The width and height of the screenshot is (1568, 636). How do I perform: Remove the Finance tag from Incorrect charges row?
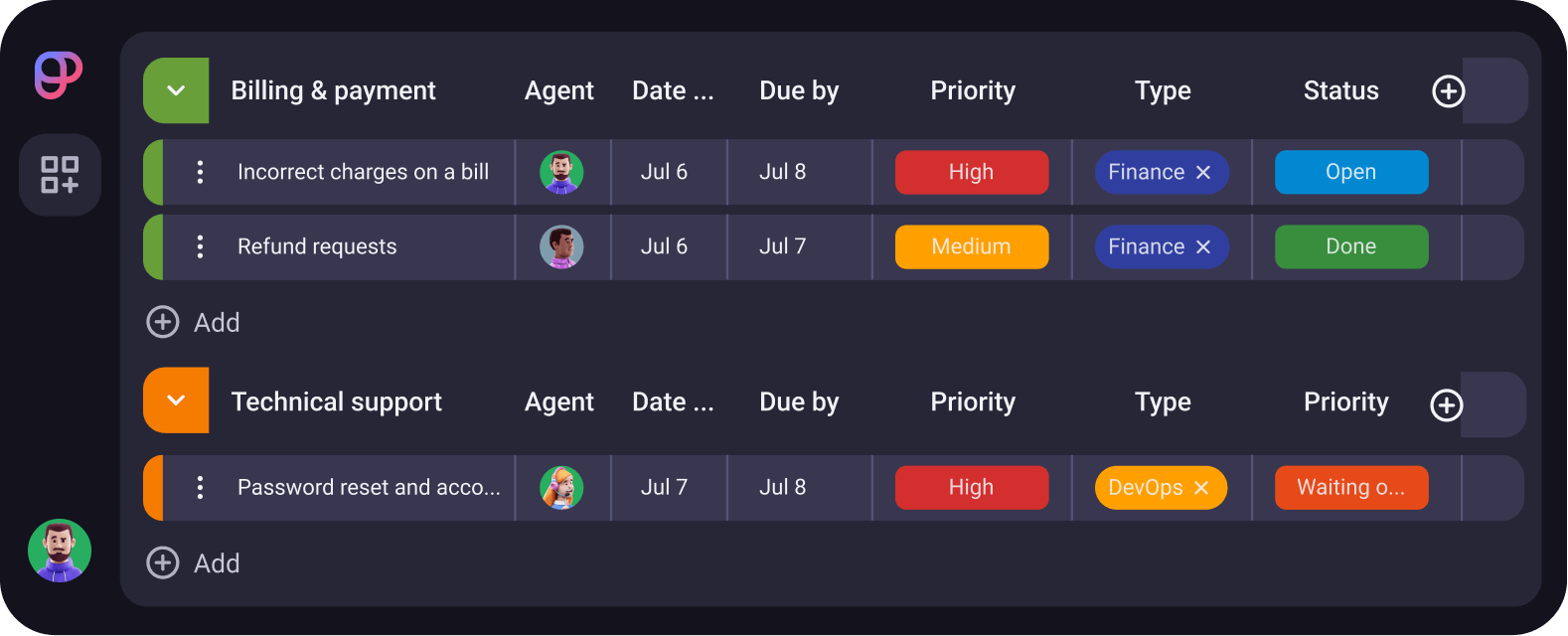point(1202,172)
